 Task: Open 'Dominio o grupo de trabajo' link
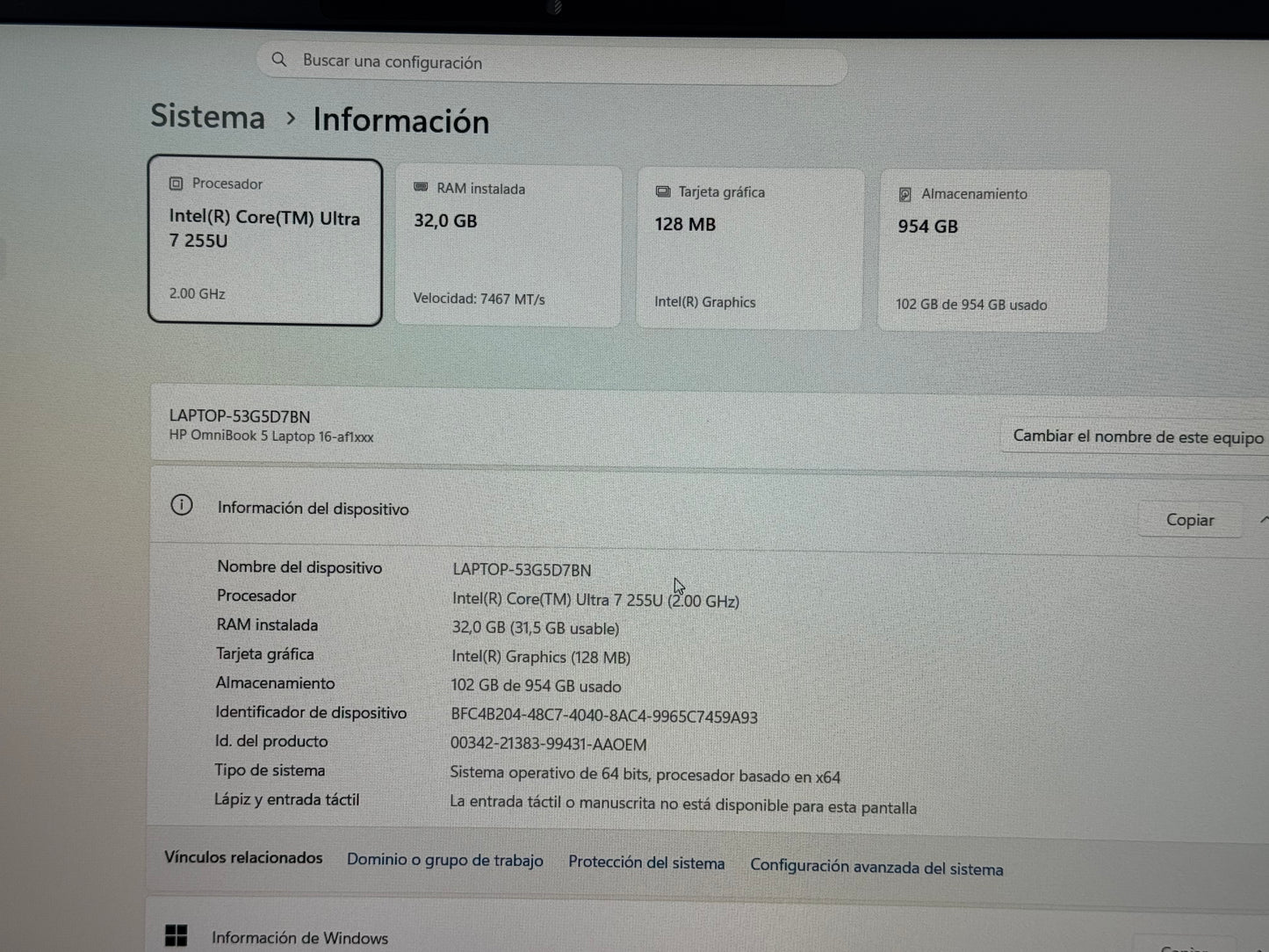(444, 860)
